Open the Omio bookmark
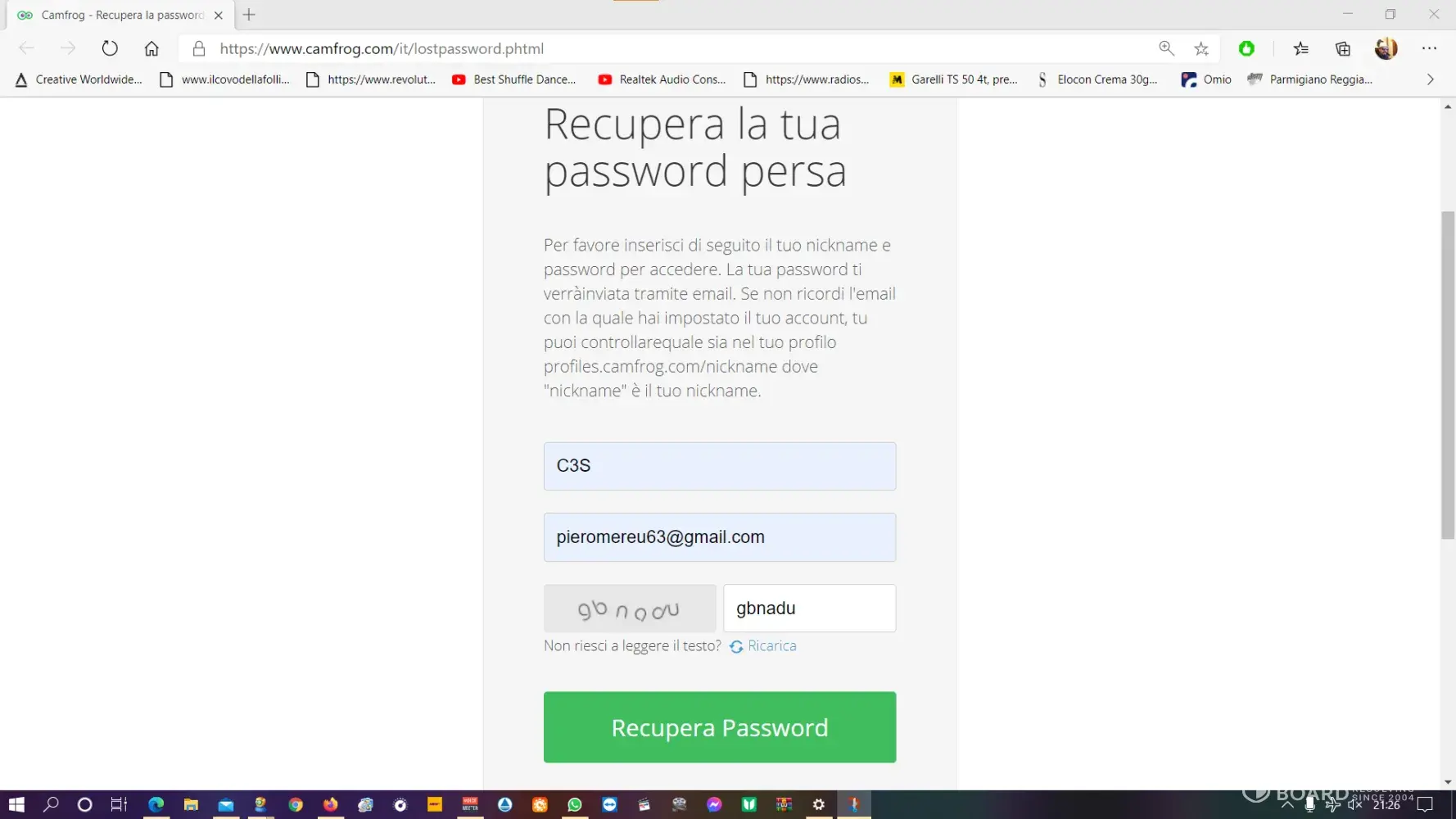Image resolution: width=1456 pixels, height=819 pixels. coord(1206,79)
